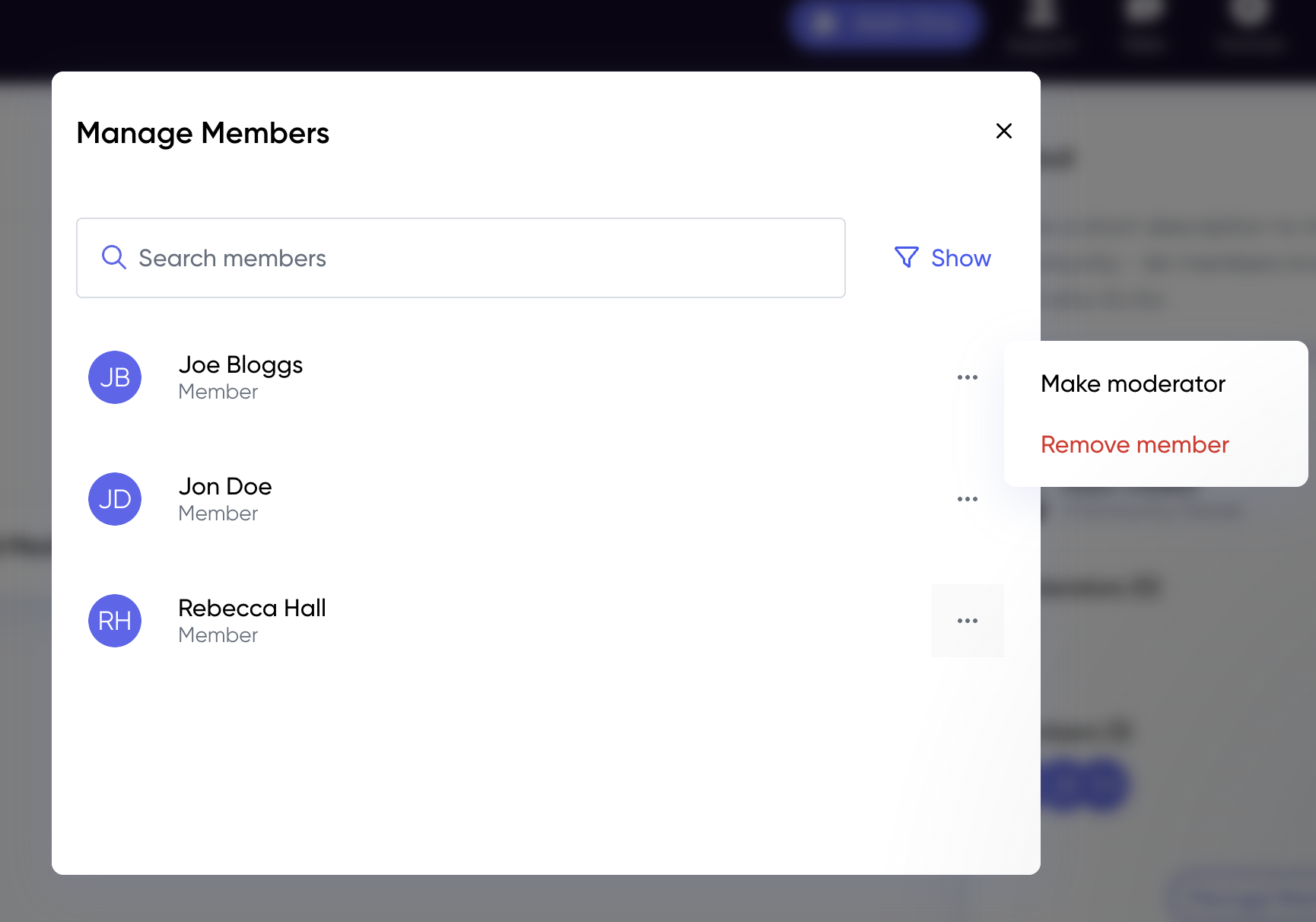Click the RH avatar for Rebecca Hall
Screen dimensions: 1316x922
pyautogui.click(x=115, y=621)
